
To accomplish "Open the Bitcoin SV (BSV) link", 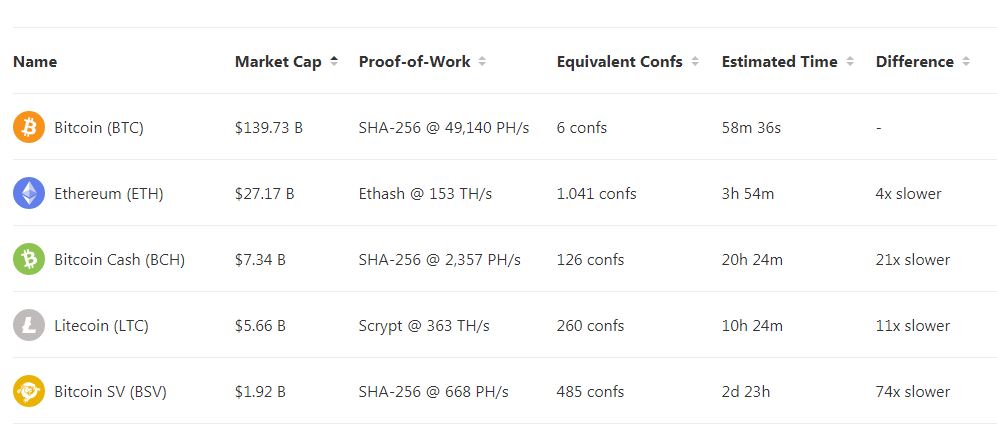I will tap(111, 392).
